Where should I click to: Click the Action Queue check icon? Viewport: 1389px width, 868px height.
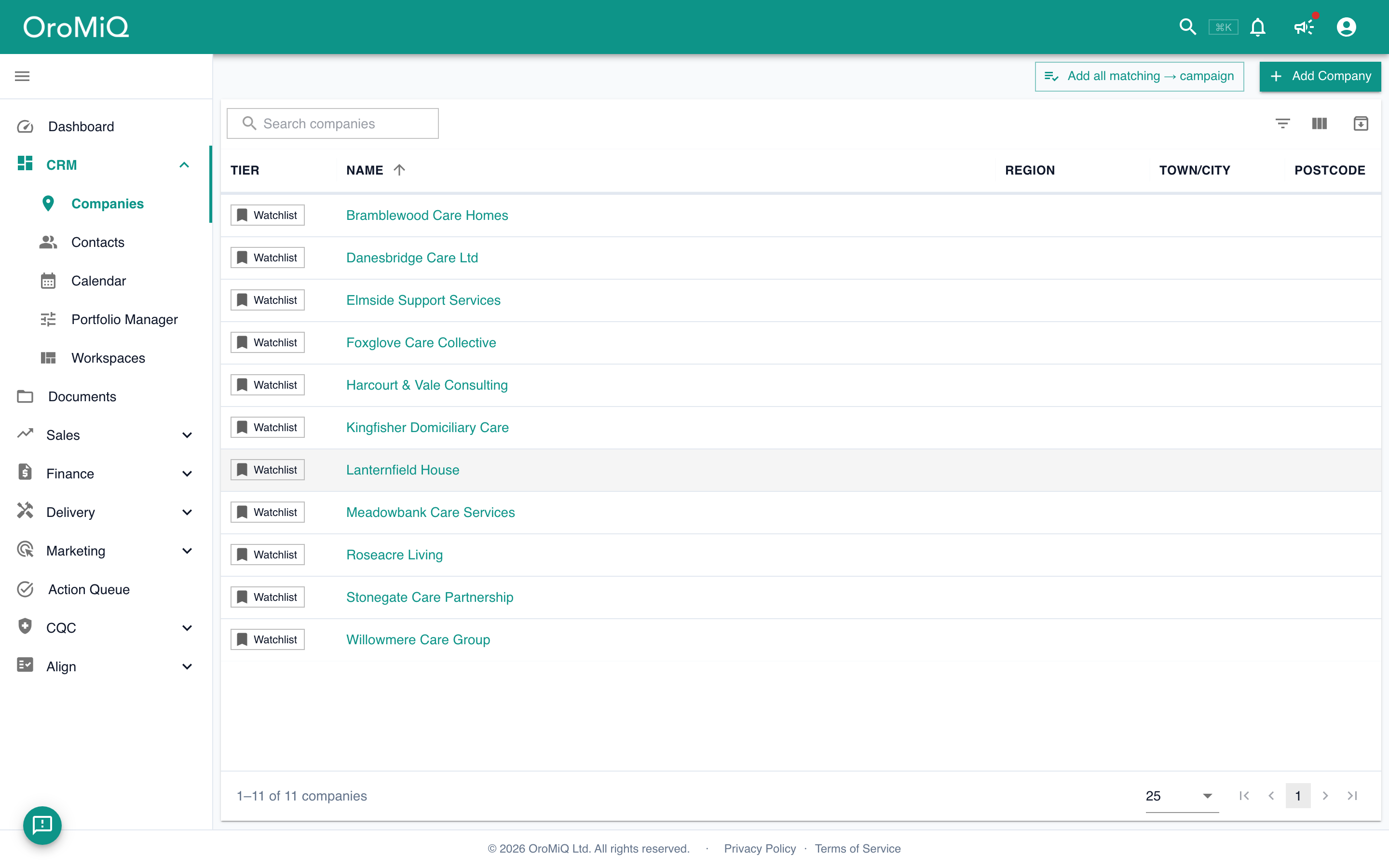[25, 589]
